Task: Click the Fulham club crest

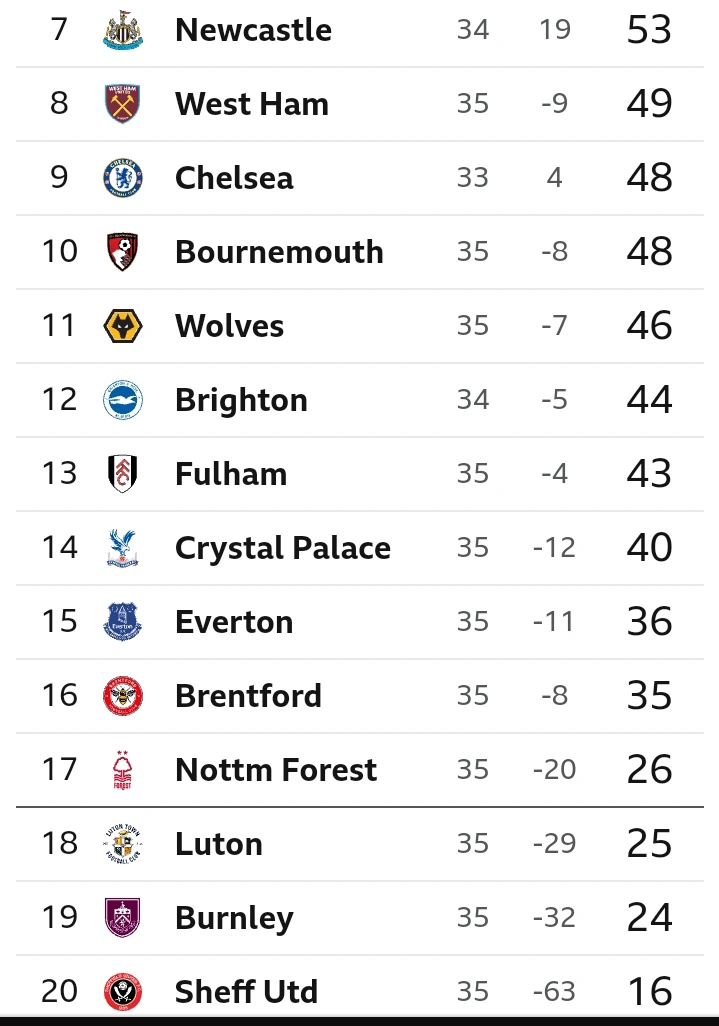Action: [x=123, y=474]
